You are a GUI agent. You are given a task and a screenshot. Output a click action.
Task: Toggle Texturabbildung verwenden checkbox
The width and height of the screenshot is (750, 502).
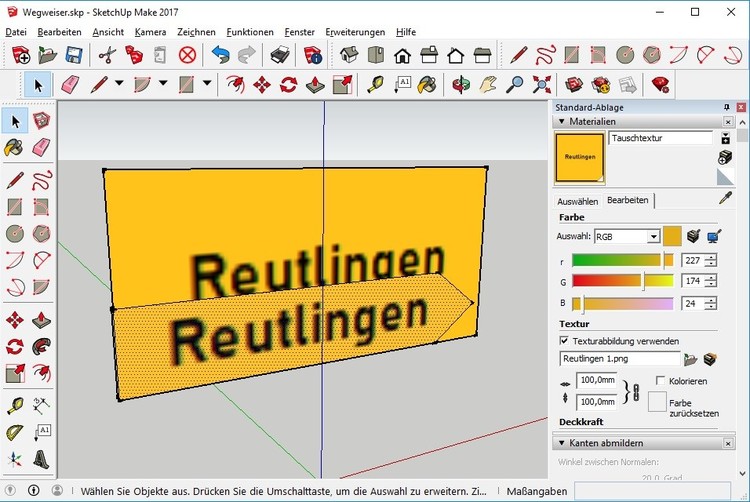pyautogui.click(x=564, y=341)
